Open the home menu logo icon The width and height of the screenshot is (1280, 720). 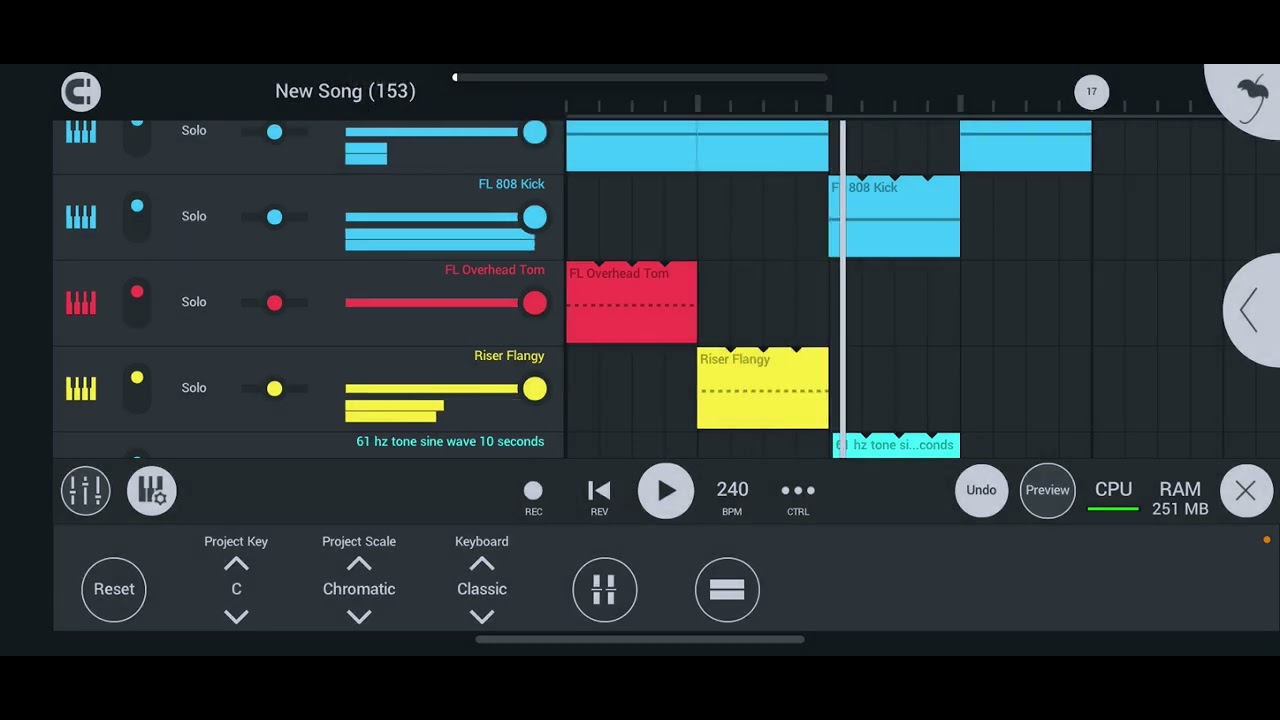click(x=81, y=92)
